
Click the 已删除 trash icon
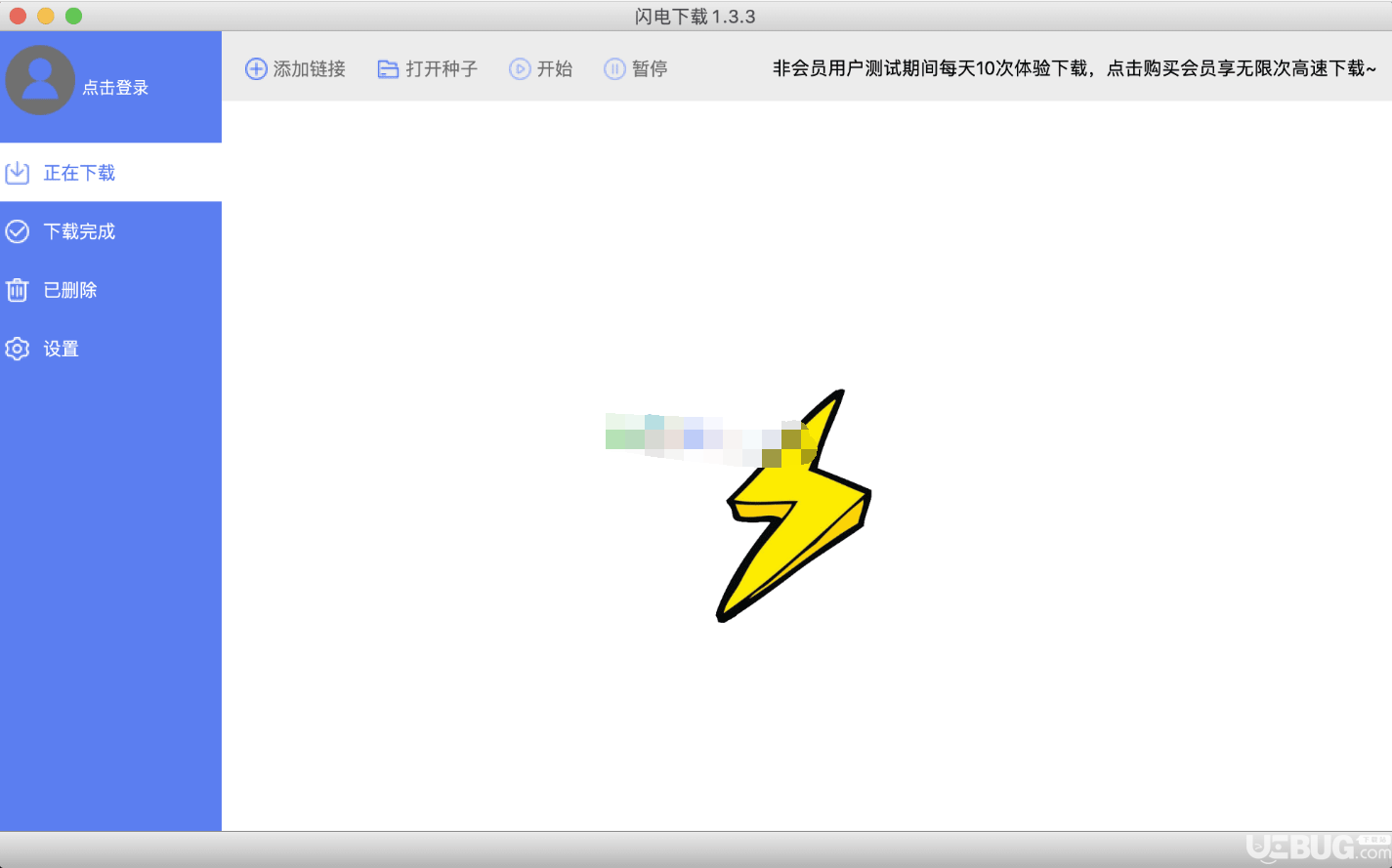click(x=18, y=290)
